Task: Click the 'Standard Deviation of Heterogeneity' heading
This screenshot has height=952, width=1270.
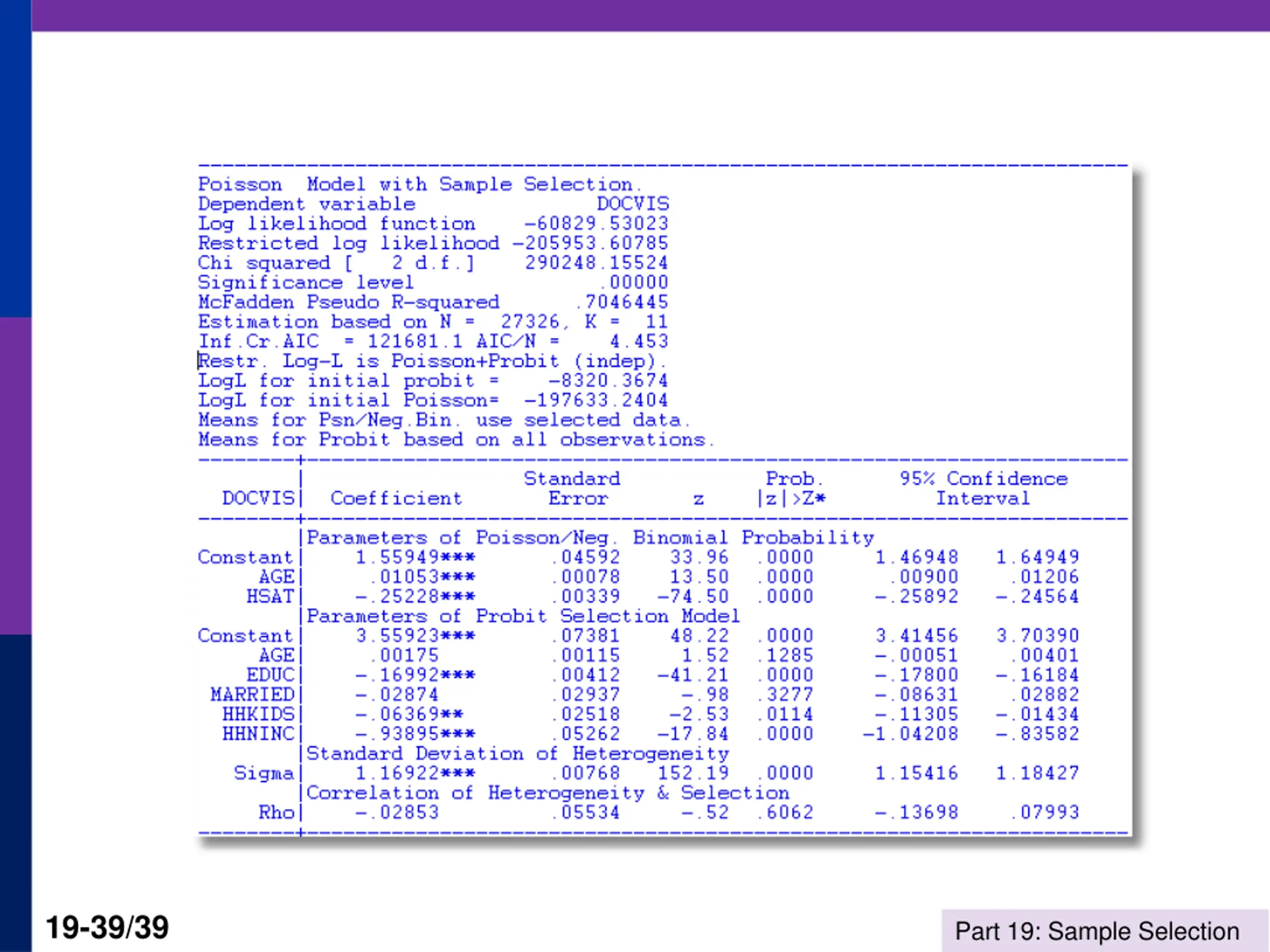Action: [518, 754]
